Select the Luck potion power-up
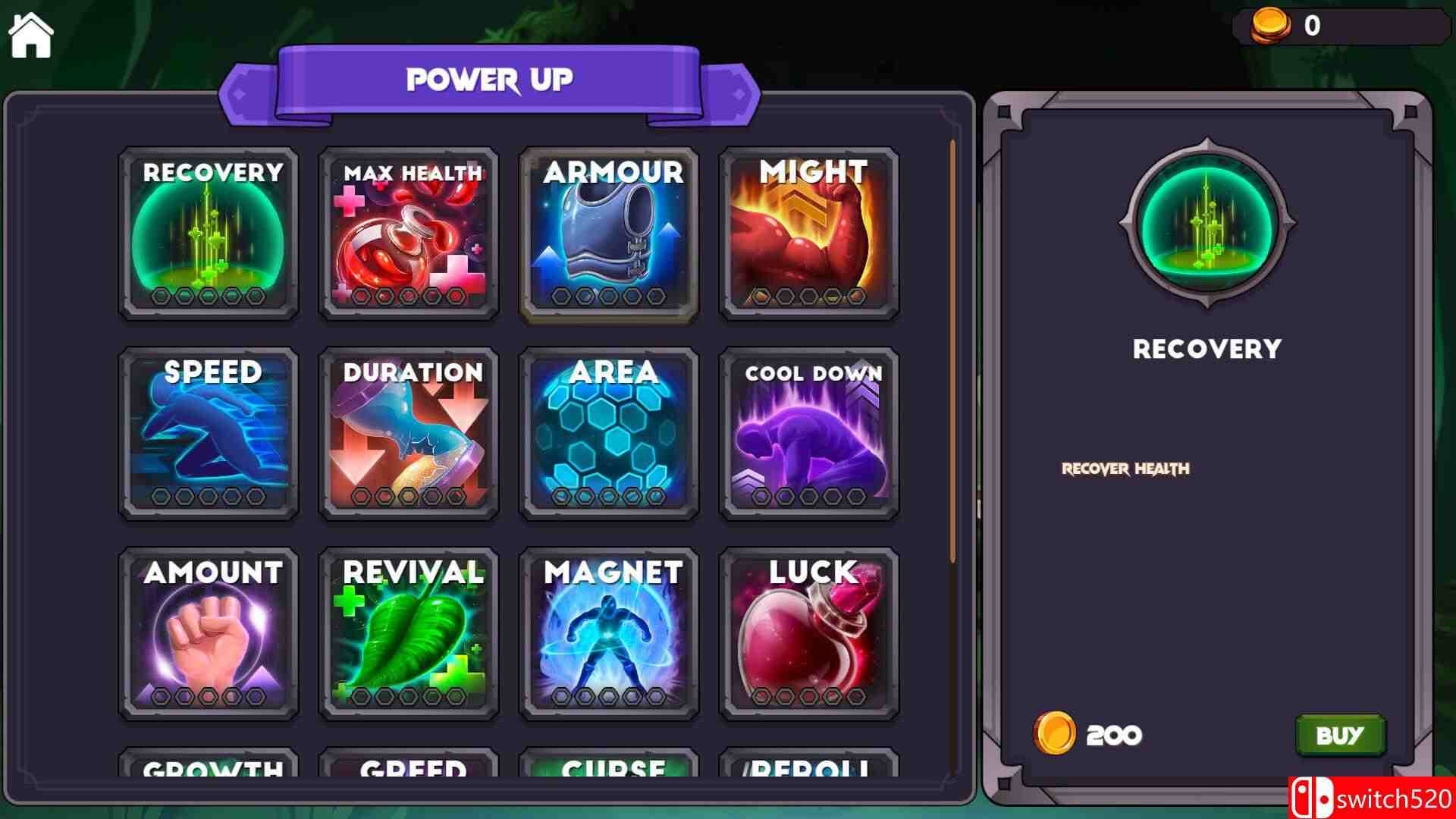This screenshot has width=1456, height=819. 809,633
